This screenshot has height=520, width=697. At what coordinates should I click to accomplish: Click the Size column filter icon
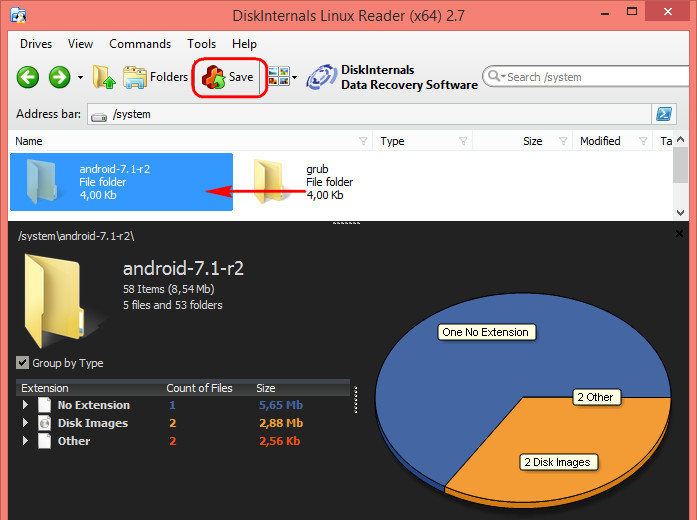(x=563, y=141)
